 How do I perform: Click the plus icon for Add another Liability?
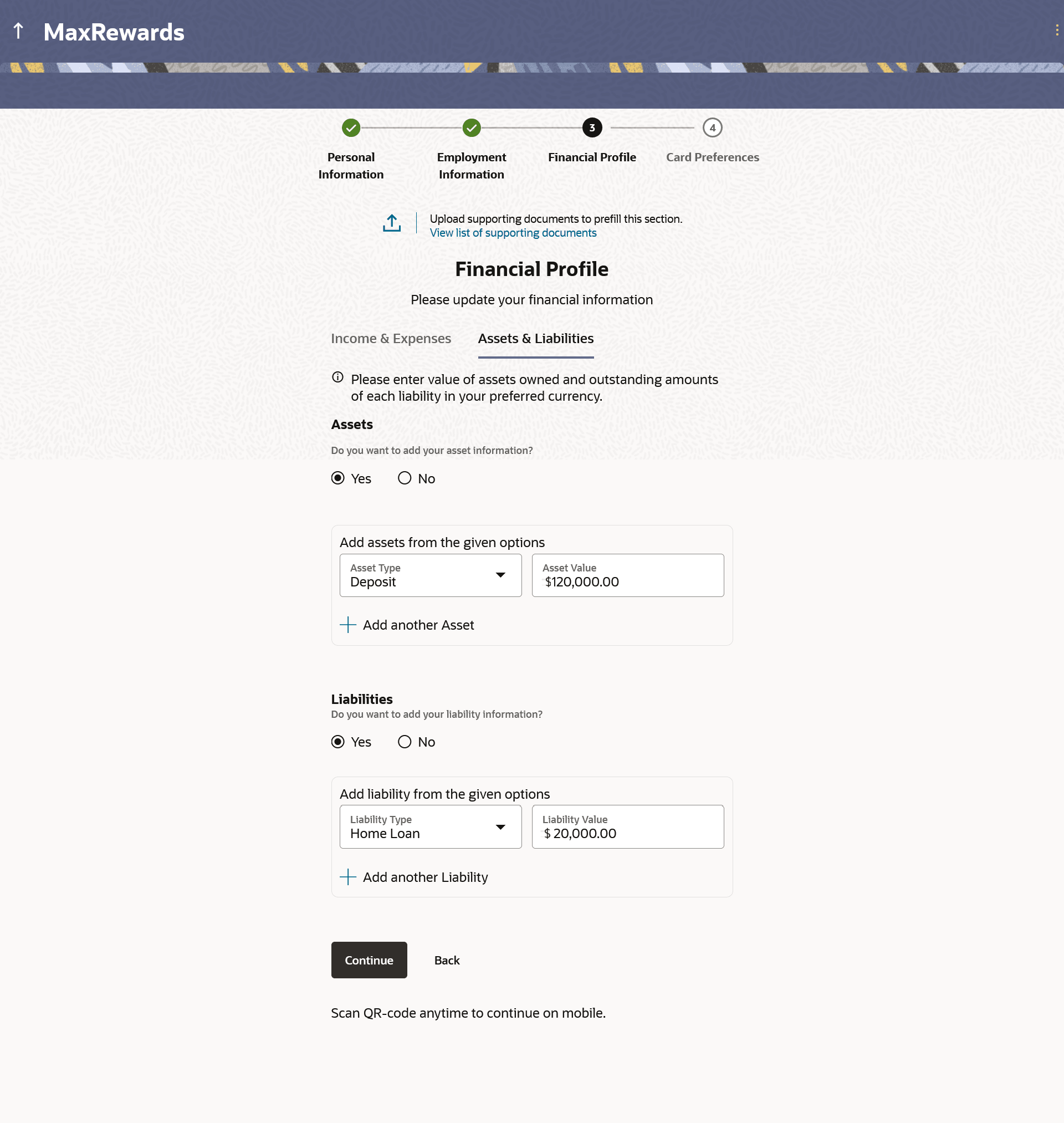(347, 877)
